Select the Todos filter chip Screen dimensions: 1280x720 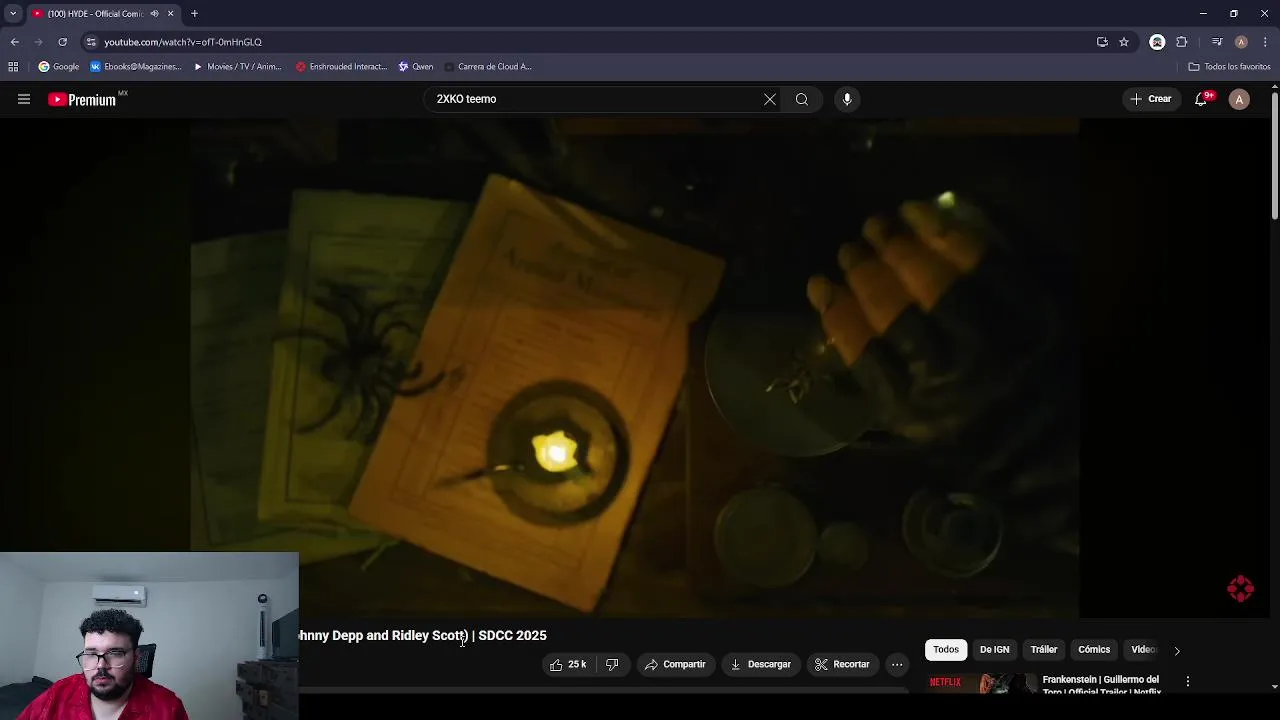[946, 650]
